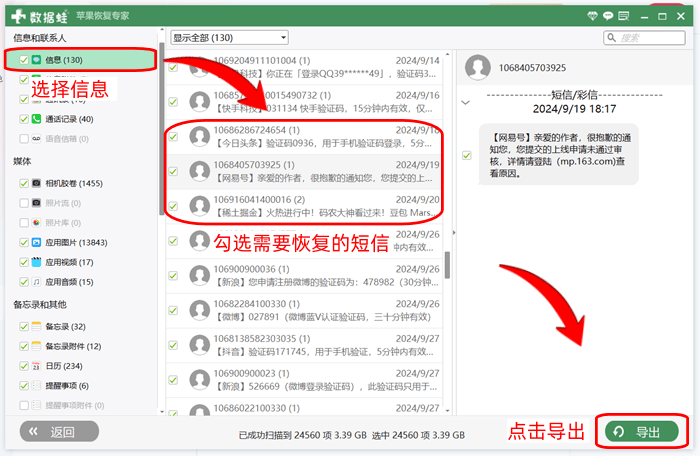Uncheck the 提醒事项 (6) checkbox
700x456 pixels.
point(24,386)
